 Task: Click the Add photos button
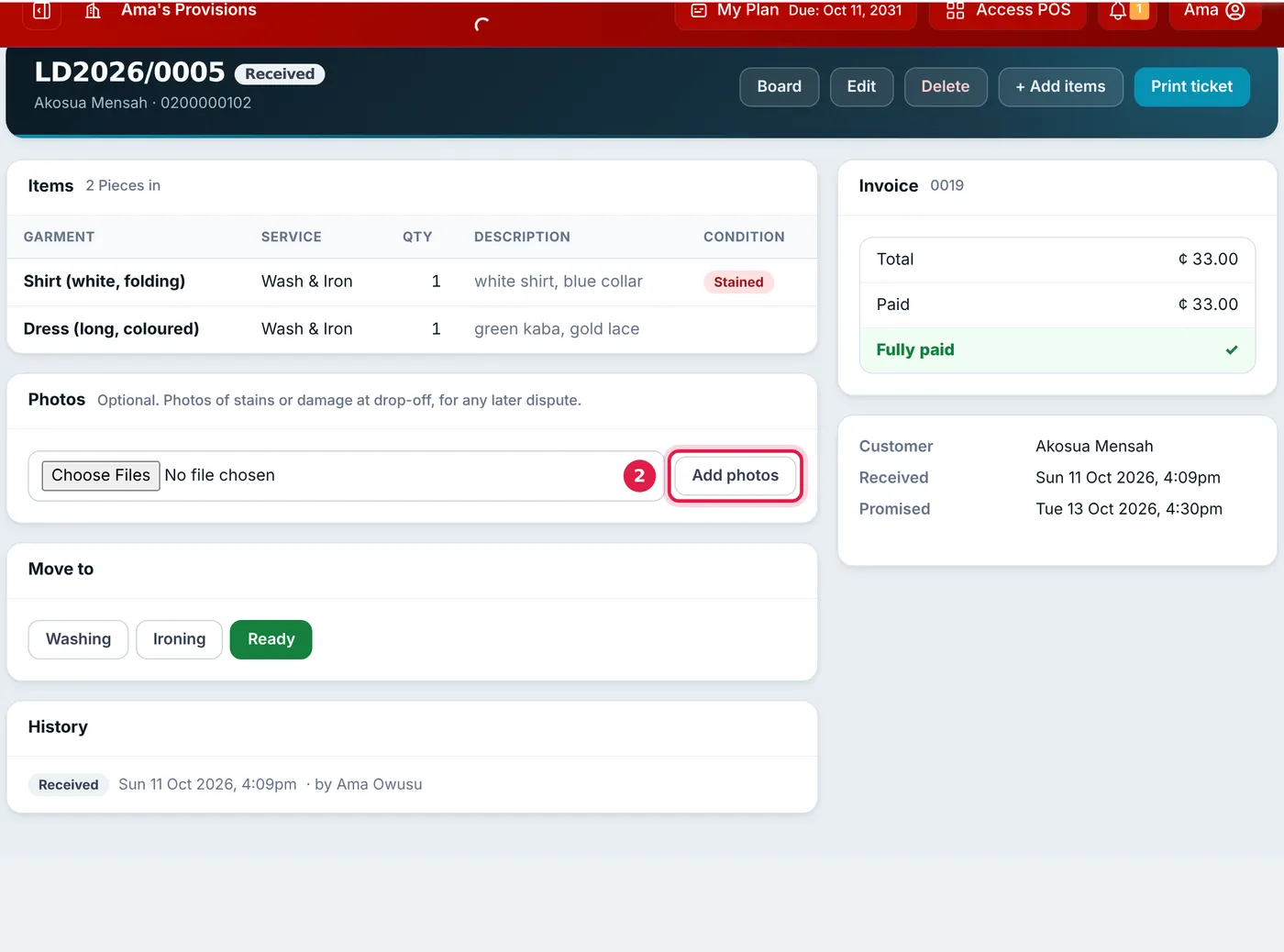click(x=736, y=476)
